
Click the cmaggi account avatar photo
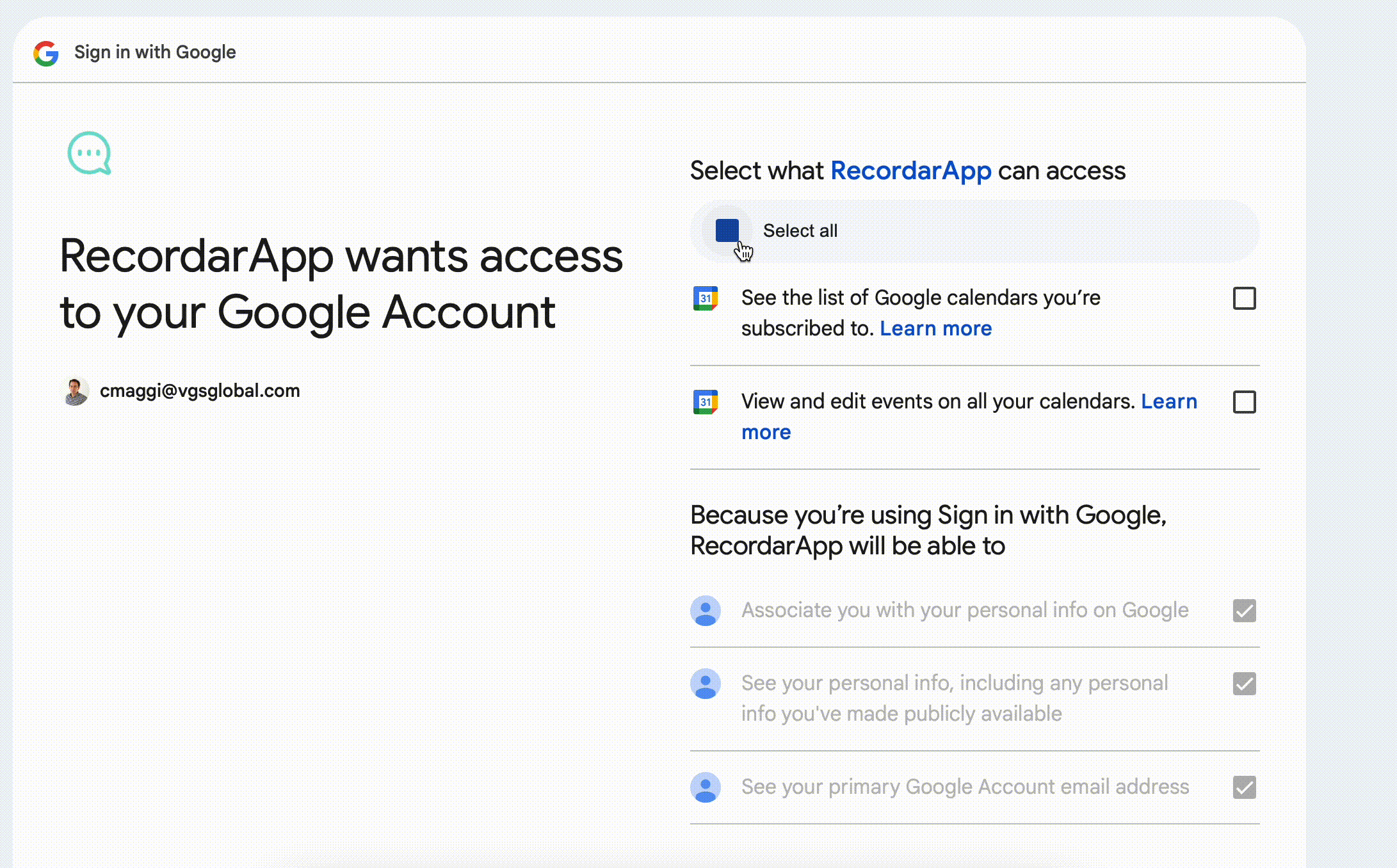point(76,390)
